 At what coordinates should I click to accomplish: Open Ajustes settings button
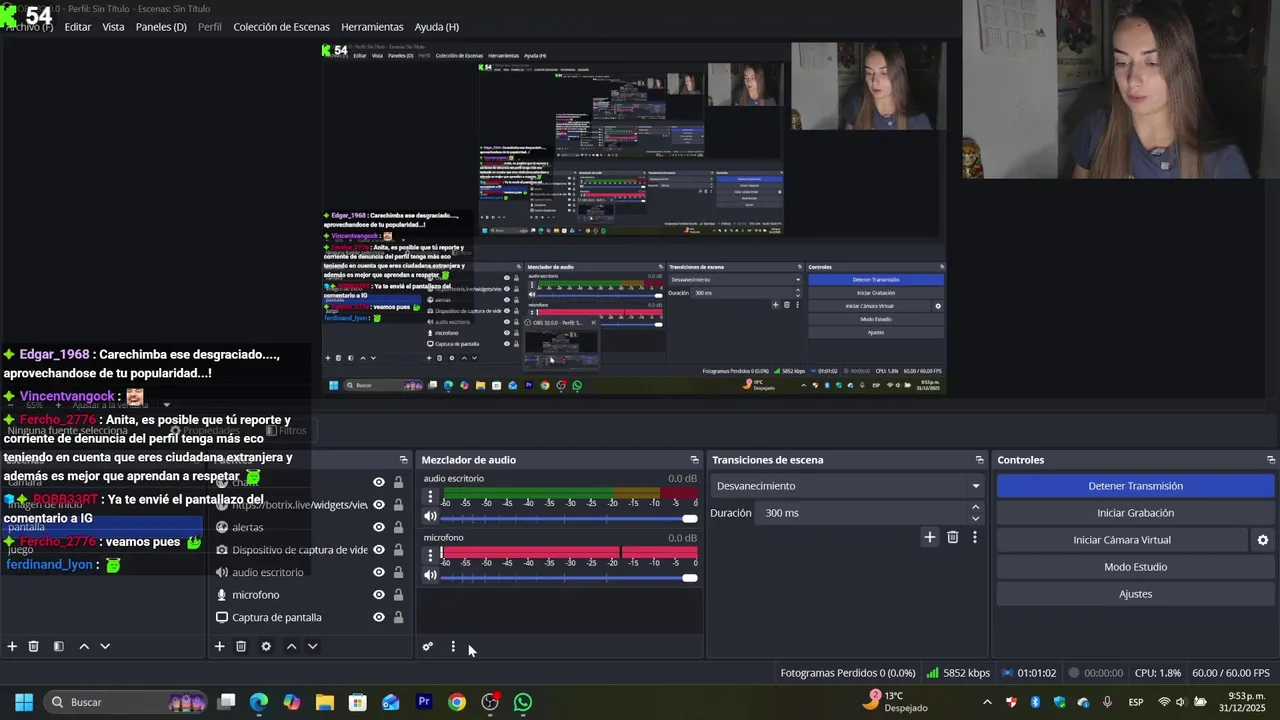click(1135, 594)
